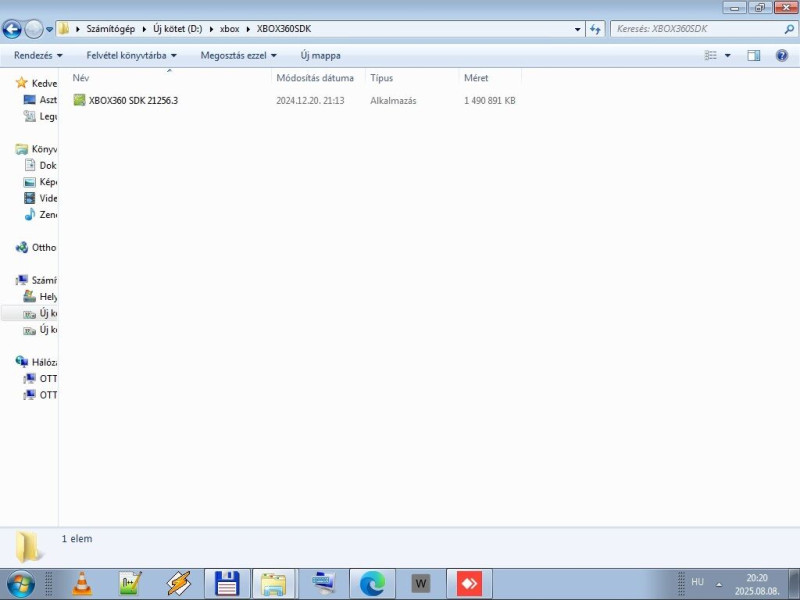Viewport: 800px width, 600px height.
Task: Open recent locations dropdown beside Forward arrow
Action: point(49,30)
